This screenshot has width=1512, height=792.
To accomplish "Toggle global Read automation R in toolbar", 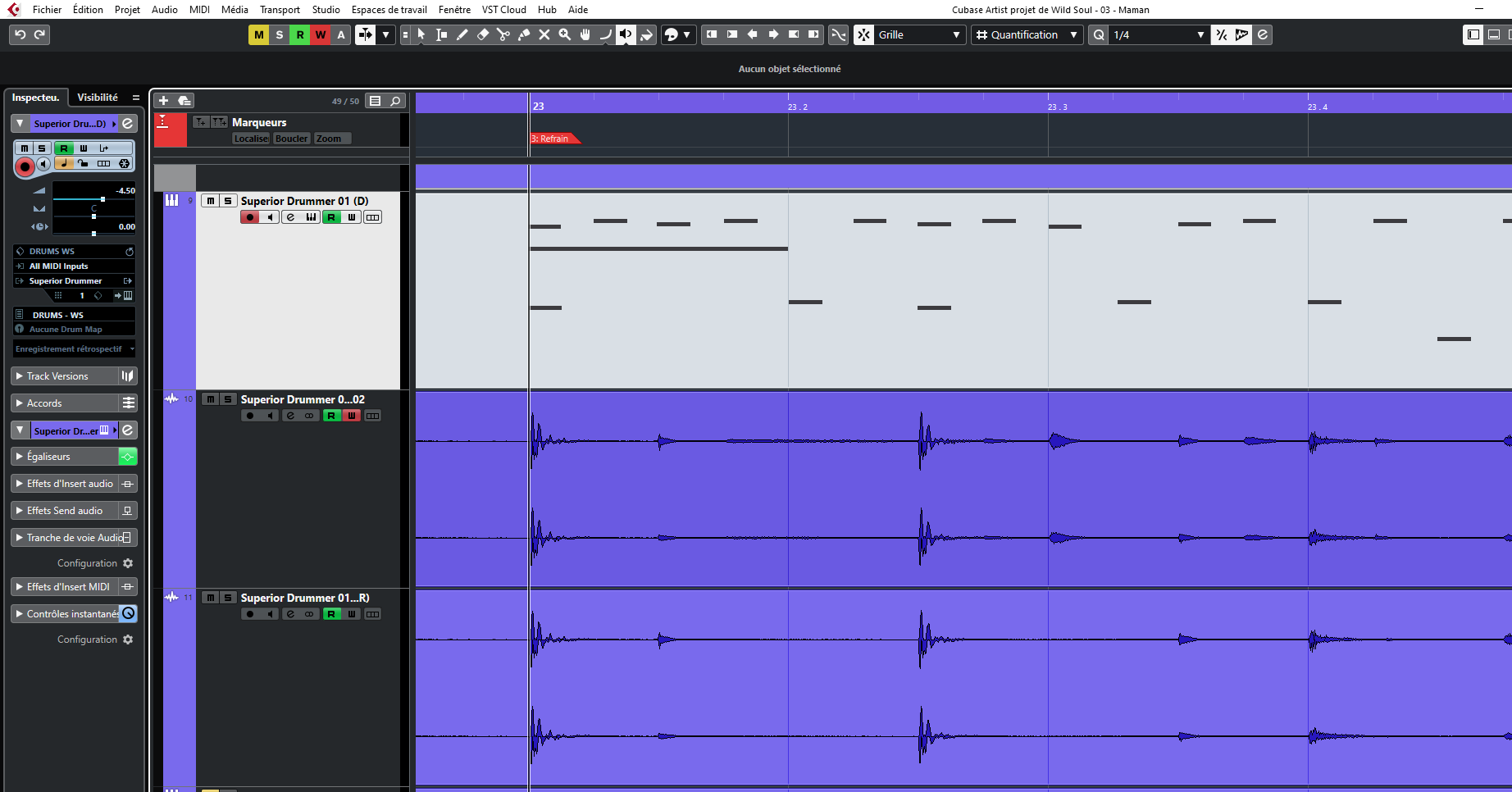I will (300, 34).
